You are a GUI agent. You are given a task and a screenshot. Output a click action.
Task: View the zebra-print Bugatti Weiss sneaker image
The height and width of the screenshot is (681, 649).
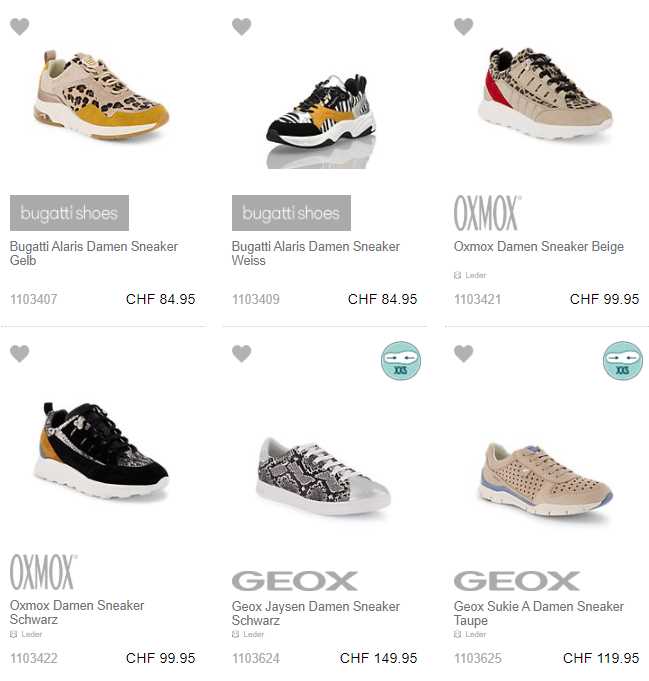pyautogui.click(x=321, y=117)
